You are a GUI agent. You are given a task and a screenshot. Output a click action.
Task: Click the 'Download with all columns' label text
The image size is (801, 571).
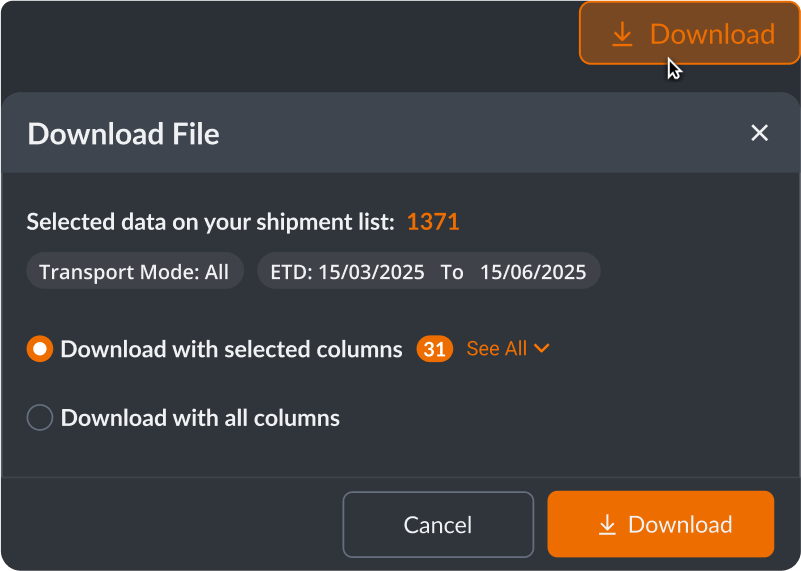200,418
